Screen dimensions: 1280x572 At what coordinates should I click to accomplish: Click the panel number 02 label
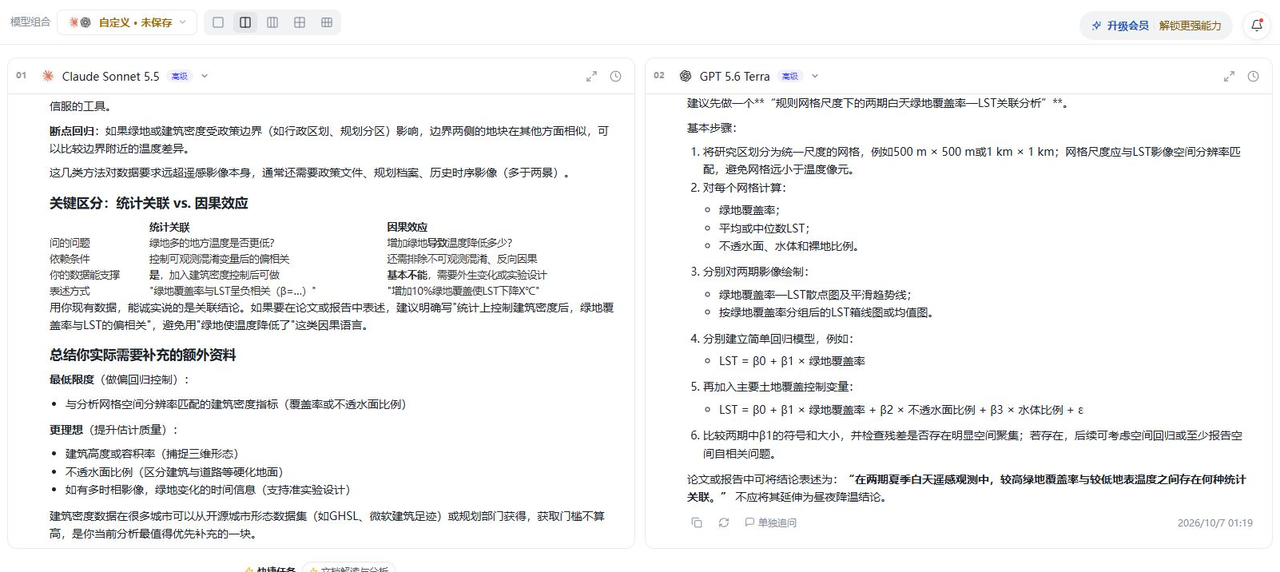(x=659, y=76)
